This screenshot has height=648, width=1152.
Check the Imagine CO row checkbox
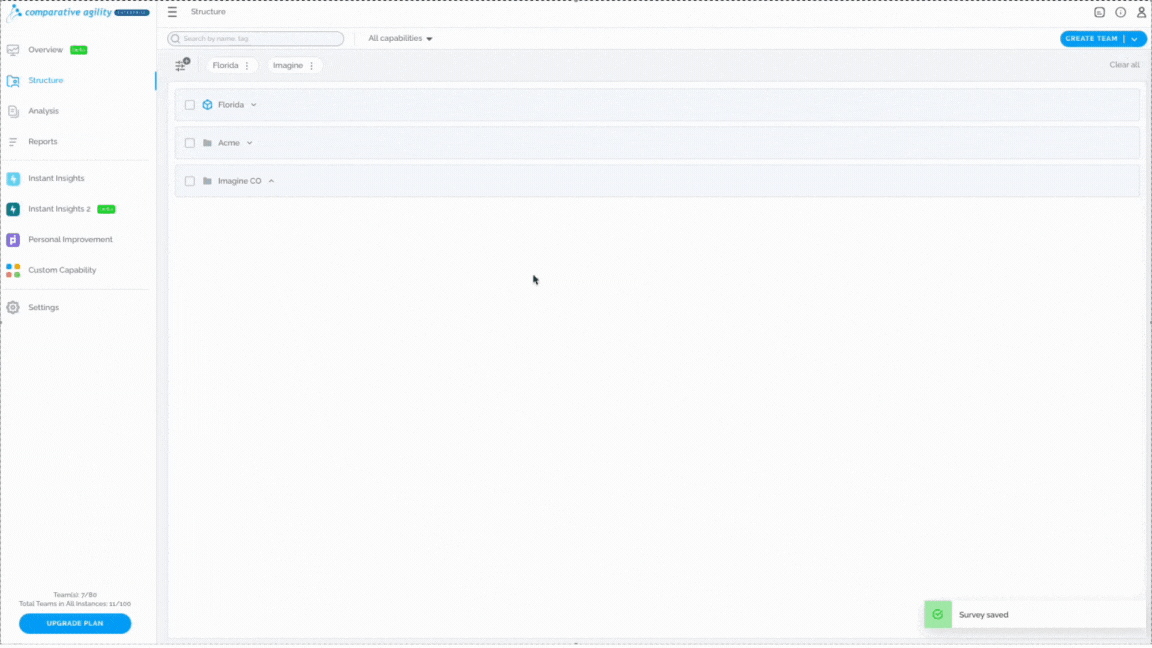[190, 181]
